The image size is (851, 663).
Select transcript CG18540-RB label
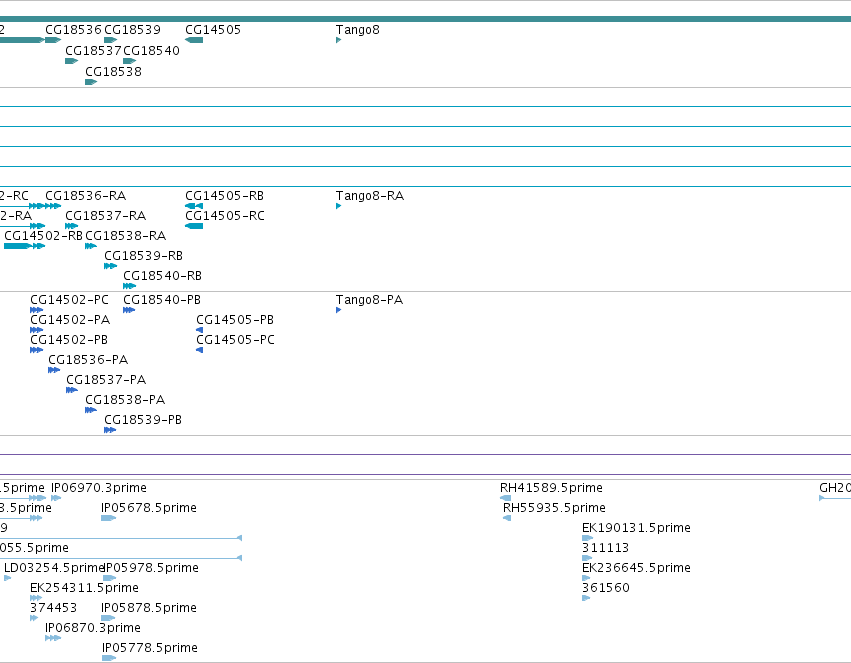[x=163, y=276]
